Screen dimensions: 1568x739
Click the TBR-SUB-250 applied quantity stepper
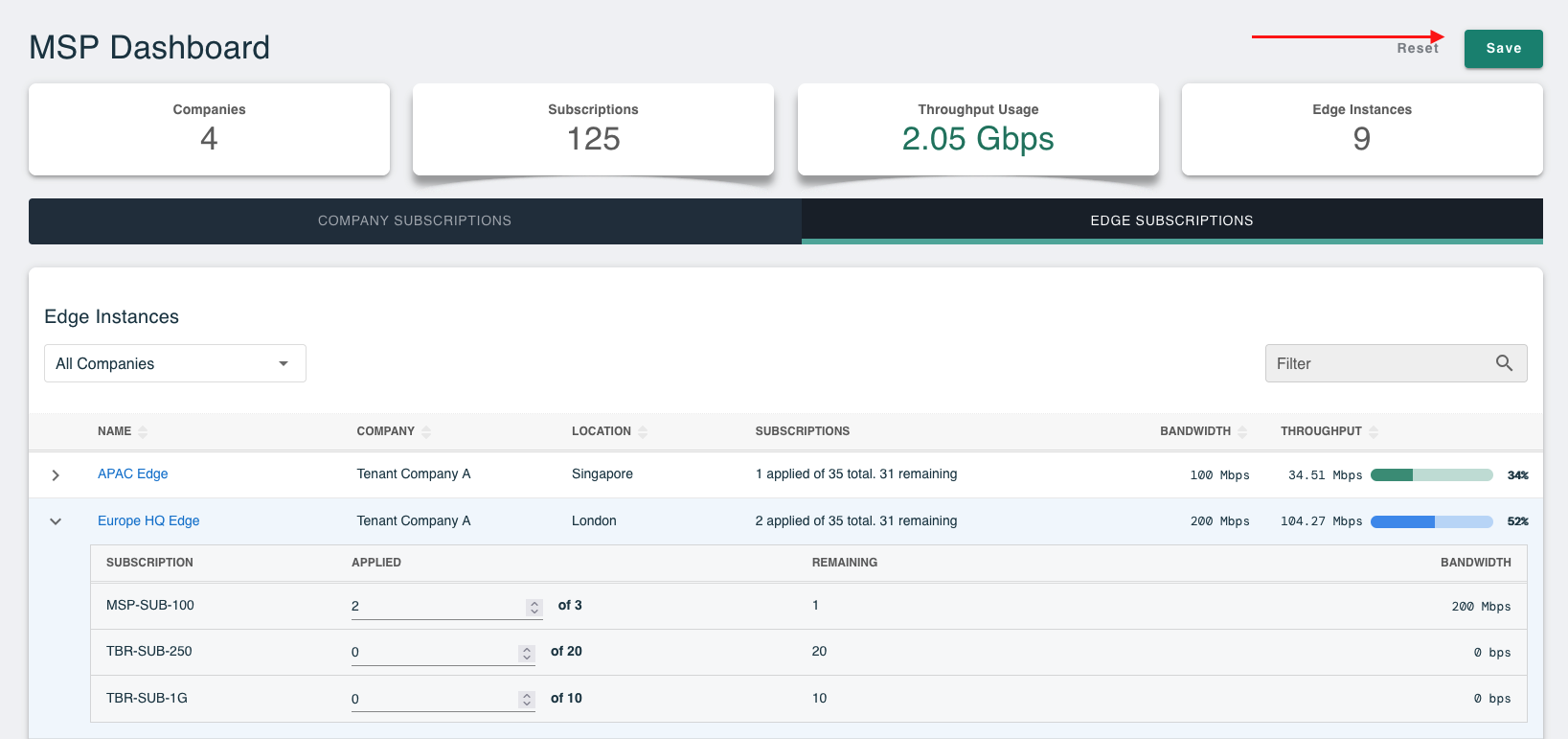click(x=527, y=653)
